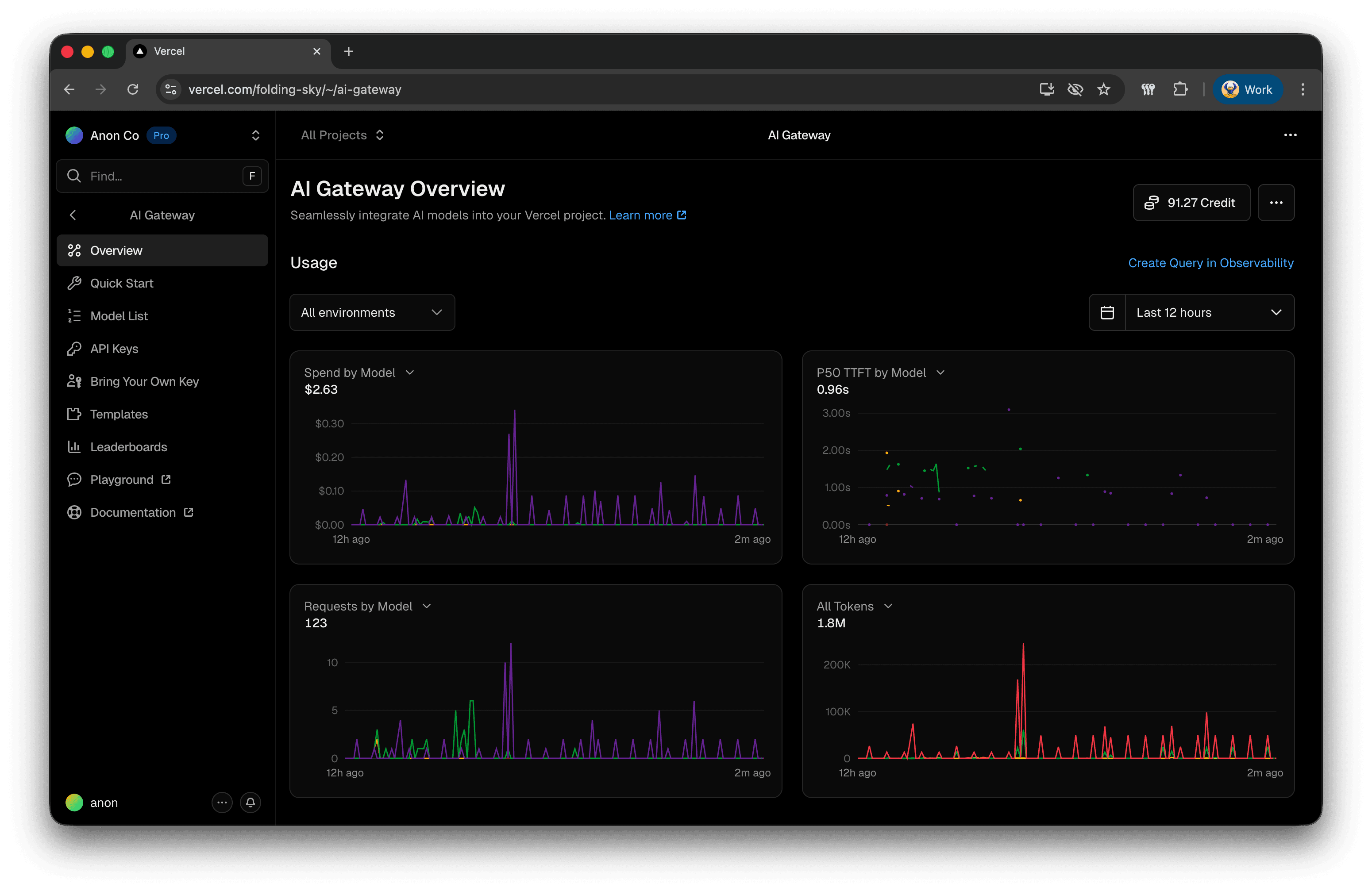
Task: Switch to the Vercel browser tab
Action: point(172,51)
